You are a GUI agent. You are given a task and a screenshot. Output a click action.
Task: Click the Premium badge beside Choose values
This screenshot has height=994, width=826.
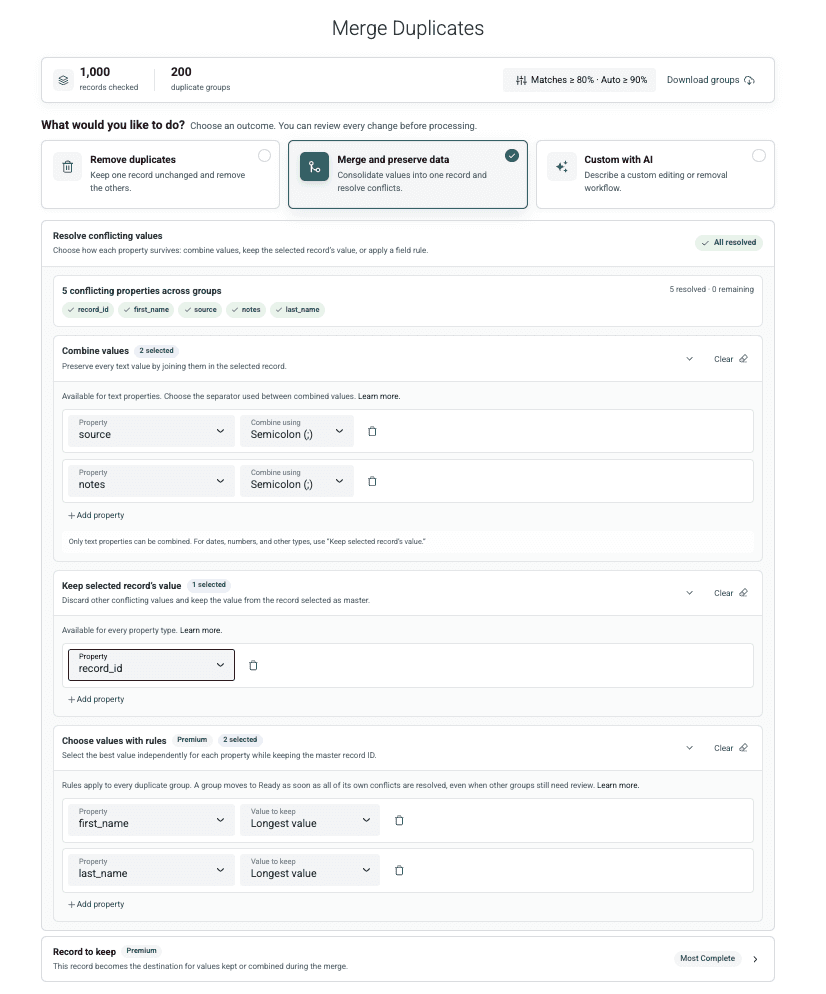coord(192,740)
